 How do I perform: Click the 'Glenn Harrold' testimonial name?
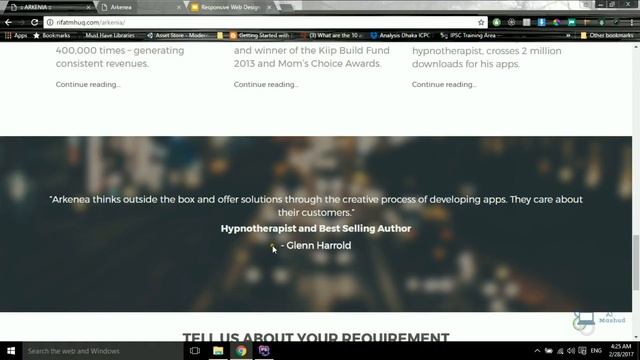(318, 246)
